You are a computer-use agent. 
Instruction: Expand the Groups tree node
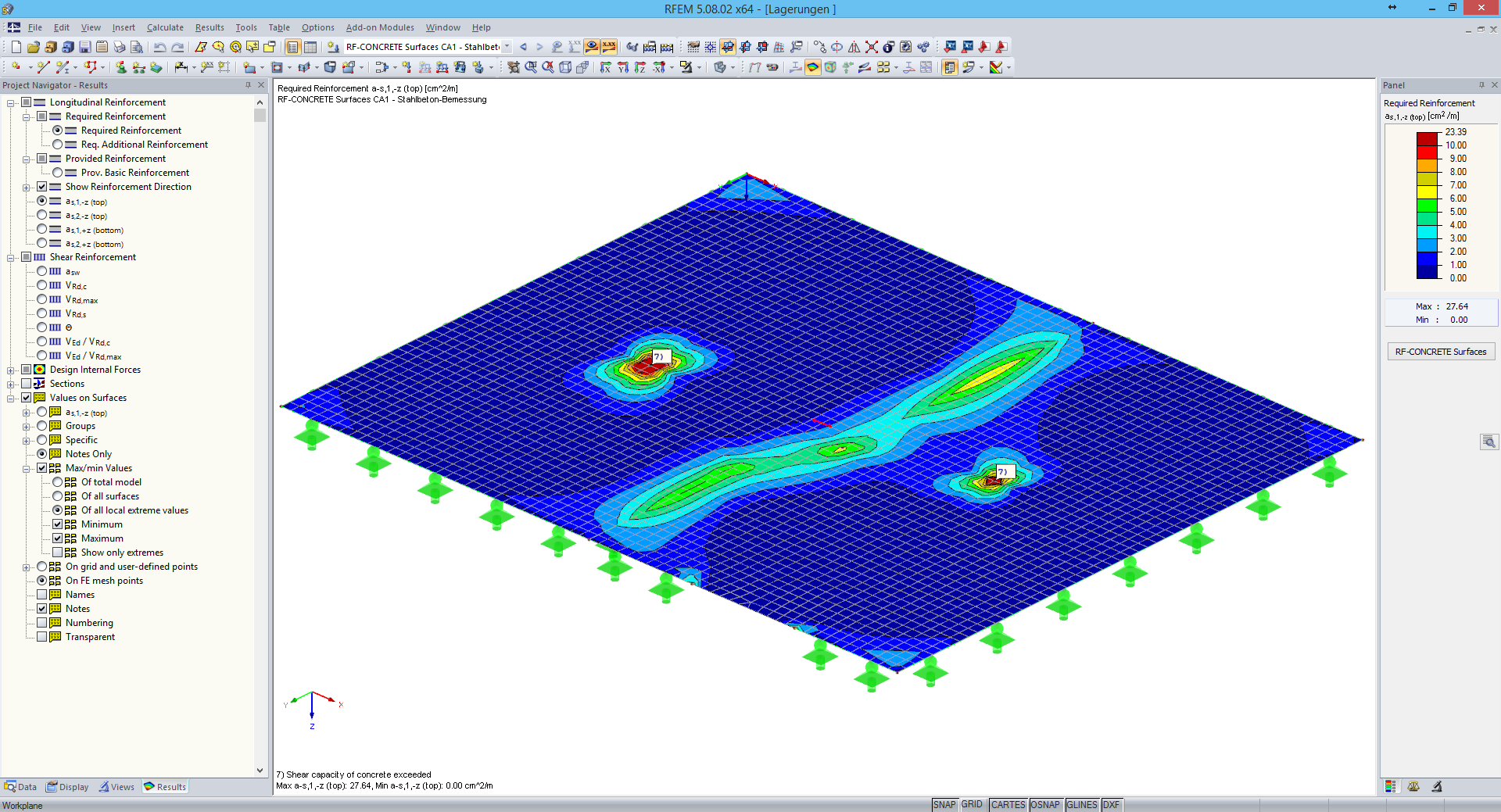[x=27, y=426]
